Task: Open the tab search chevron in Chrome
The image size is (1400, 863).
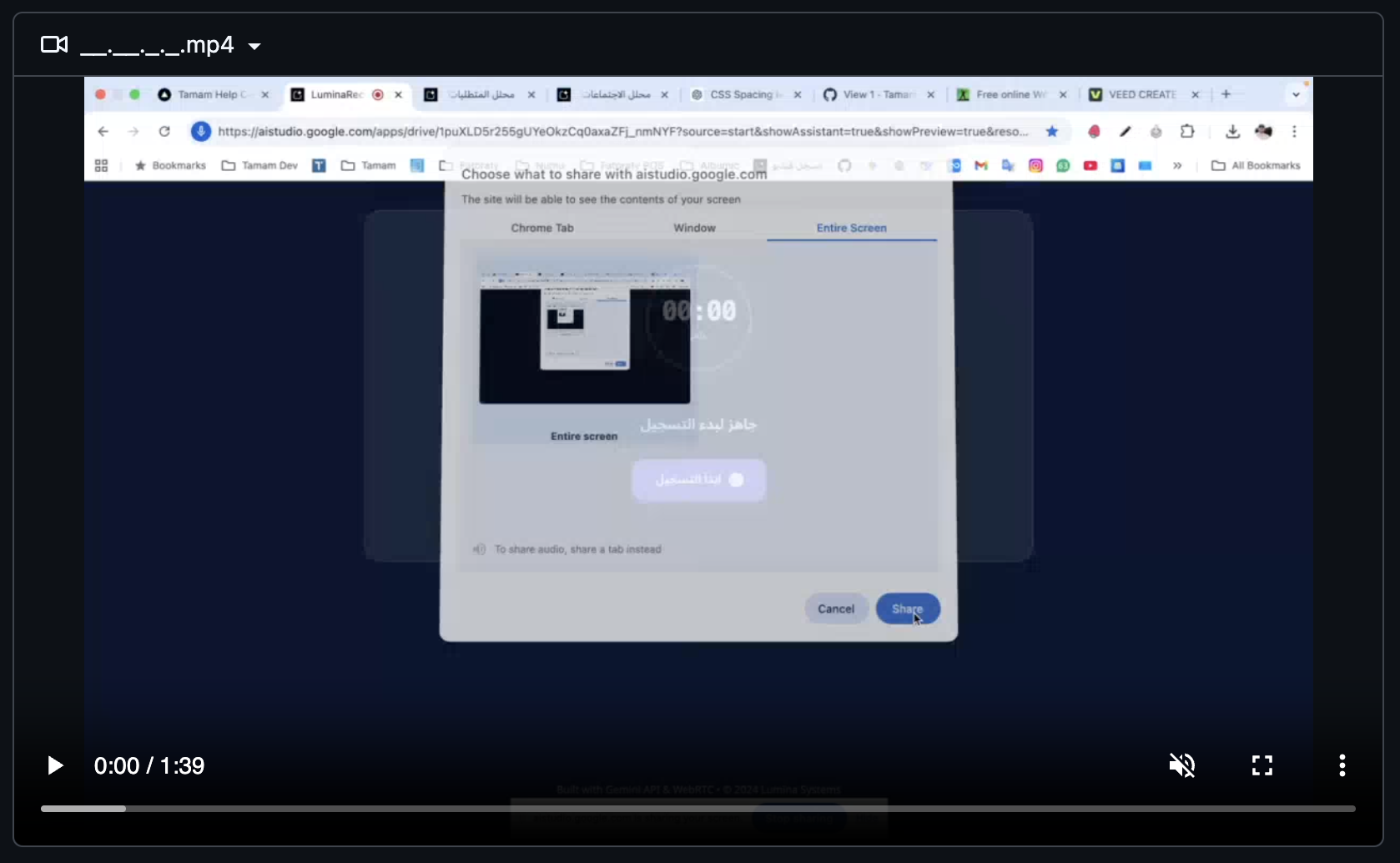Action: click(x=1296, y=94)
